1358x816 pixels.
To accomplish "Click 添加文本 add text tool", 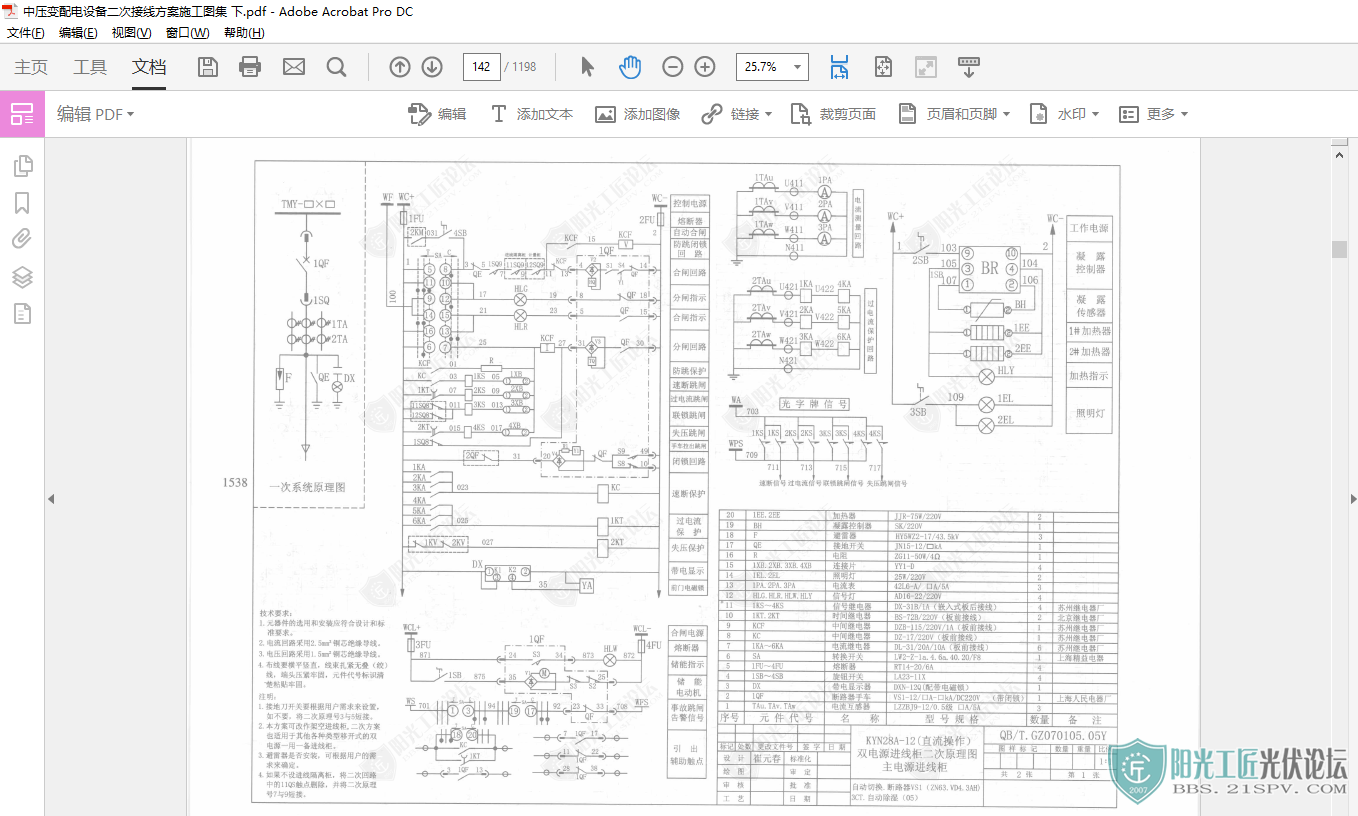I will tap(531, 114).
